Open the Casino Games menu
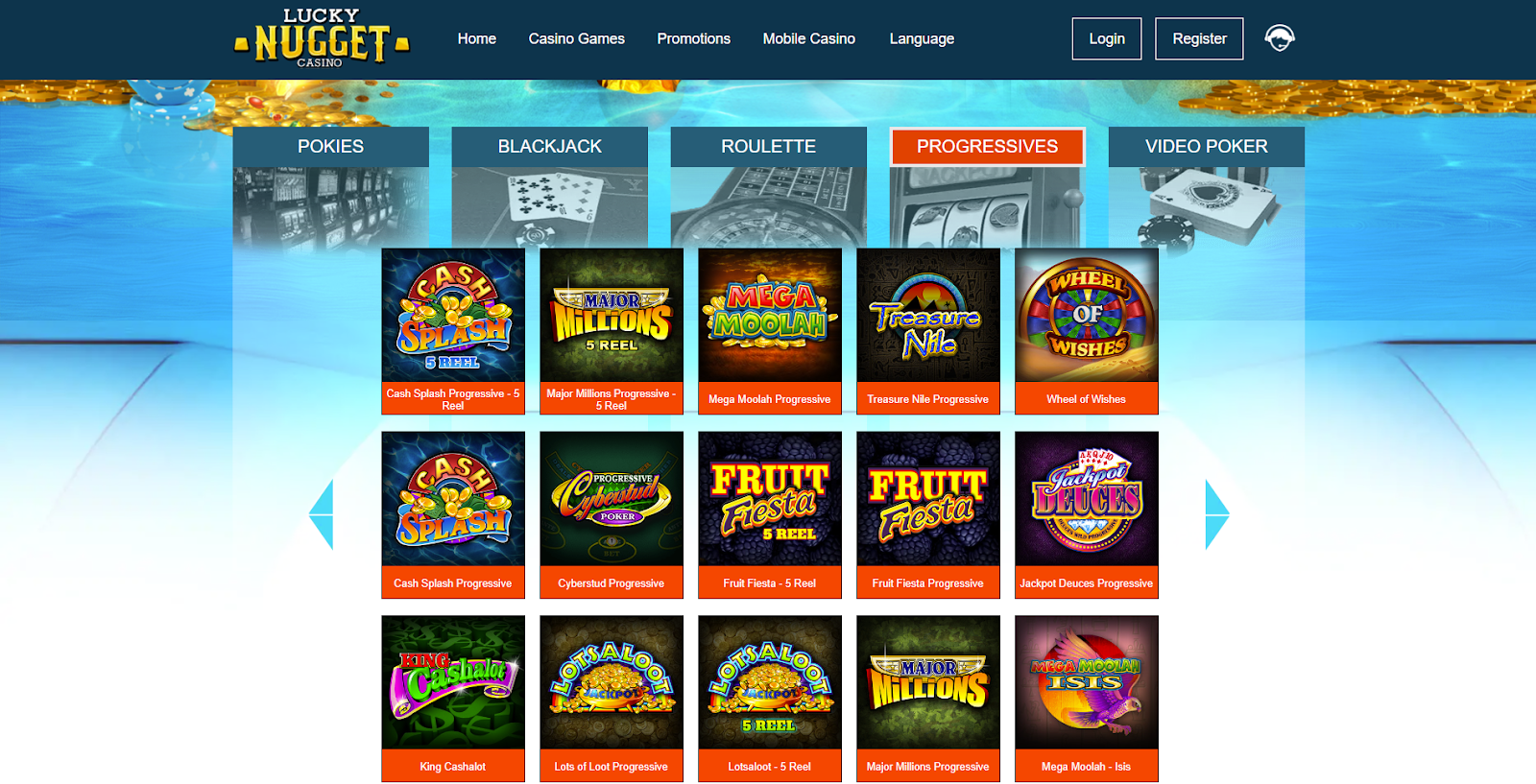This screenshot has width=1536, height=784. pos(576,38)
